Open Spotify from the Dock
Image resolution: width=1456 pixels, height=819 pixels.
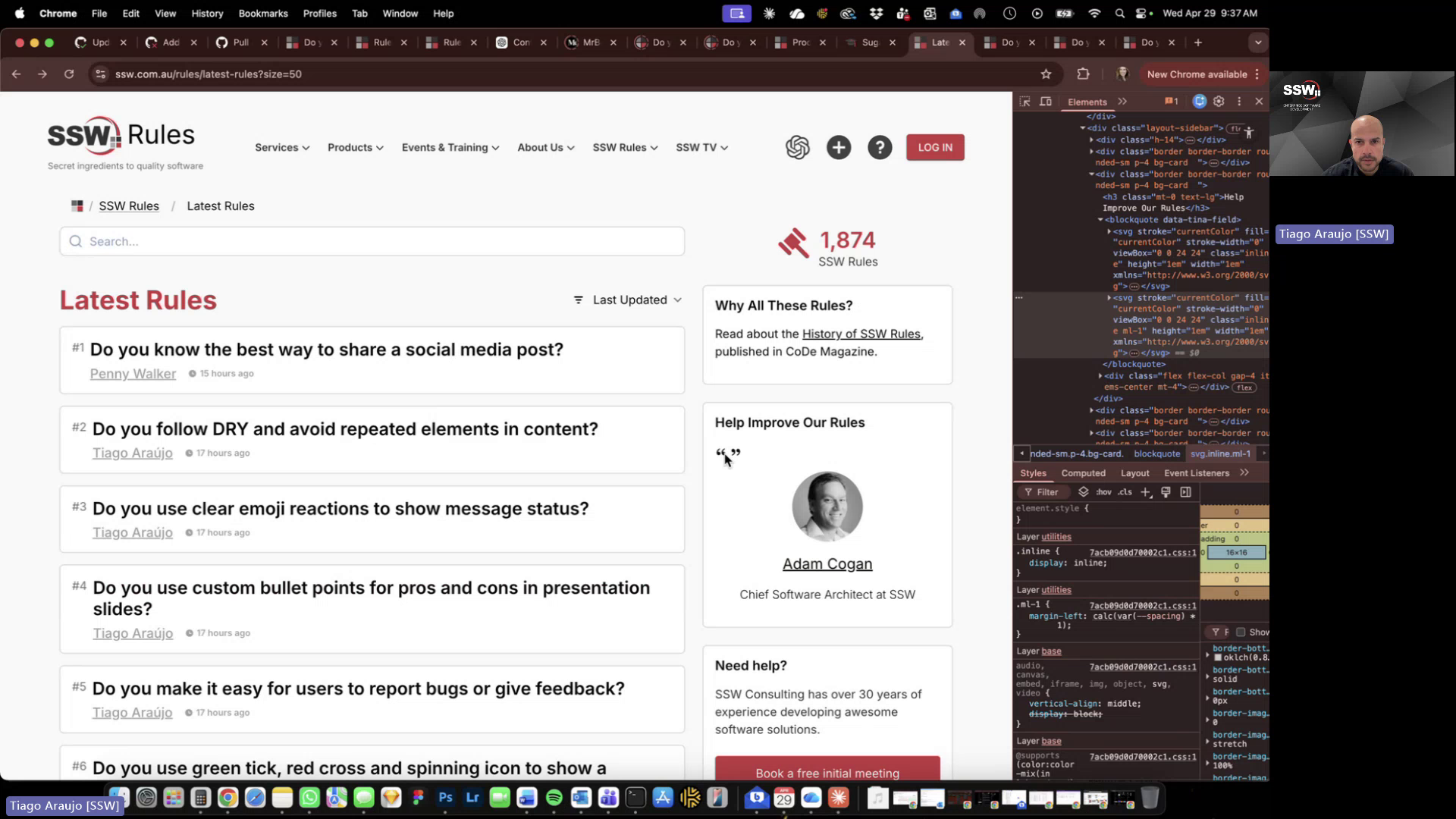(554, 798)
